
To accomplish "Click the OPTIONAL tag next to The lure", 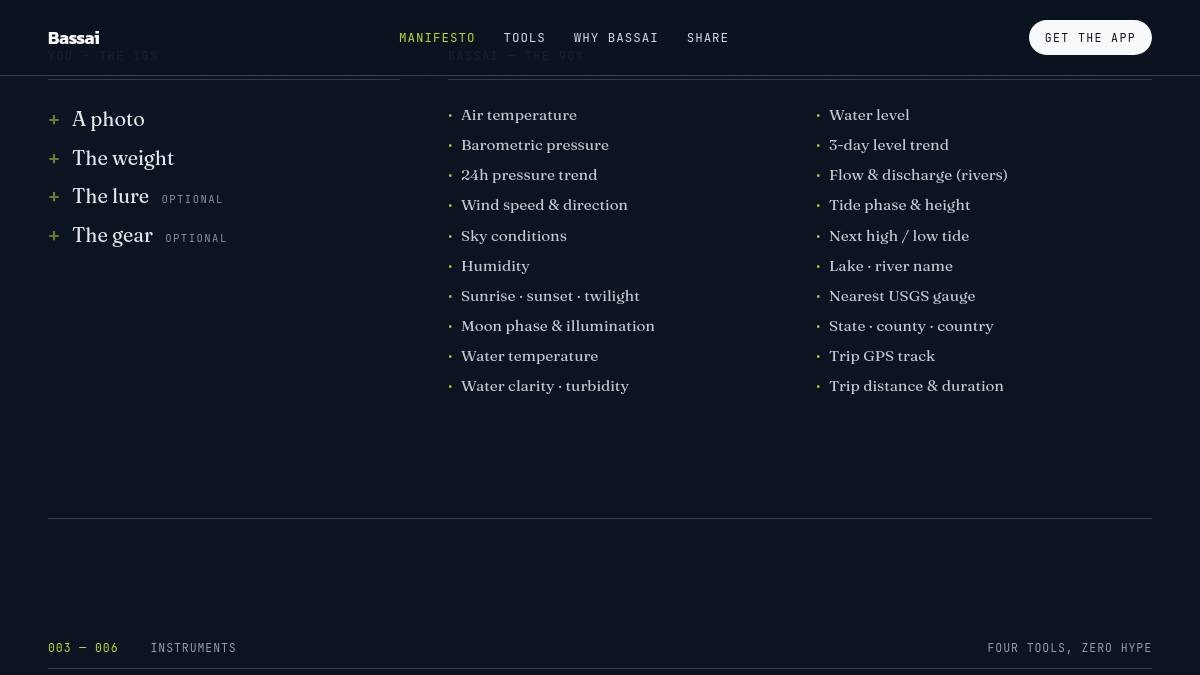I will click(x=192, y=200).
